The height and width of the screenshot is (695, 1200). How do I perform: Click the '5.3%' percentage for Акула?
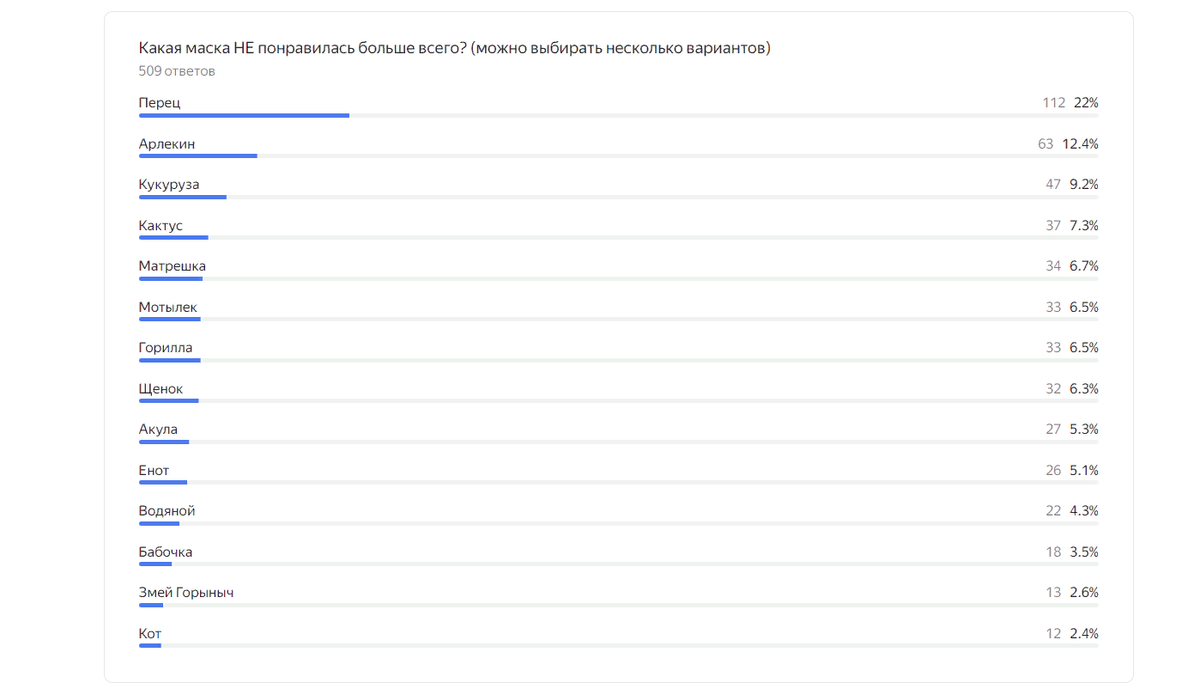pos(1084,429)
